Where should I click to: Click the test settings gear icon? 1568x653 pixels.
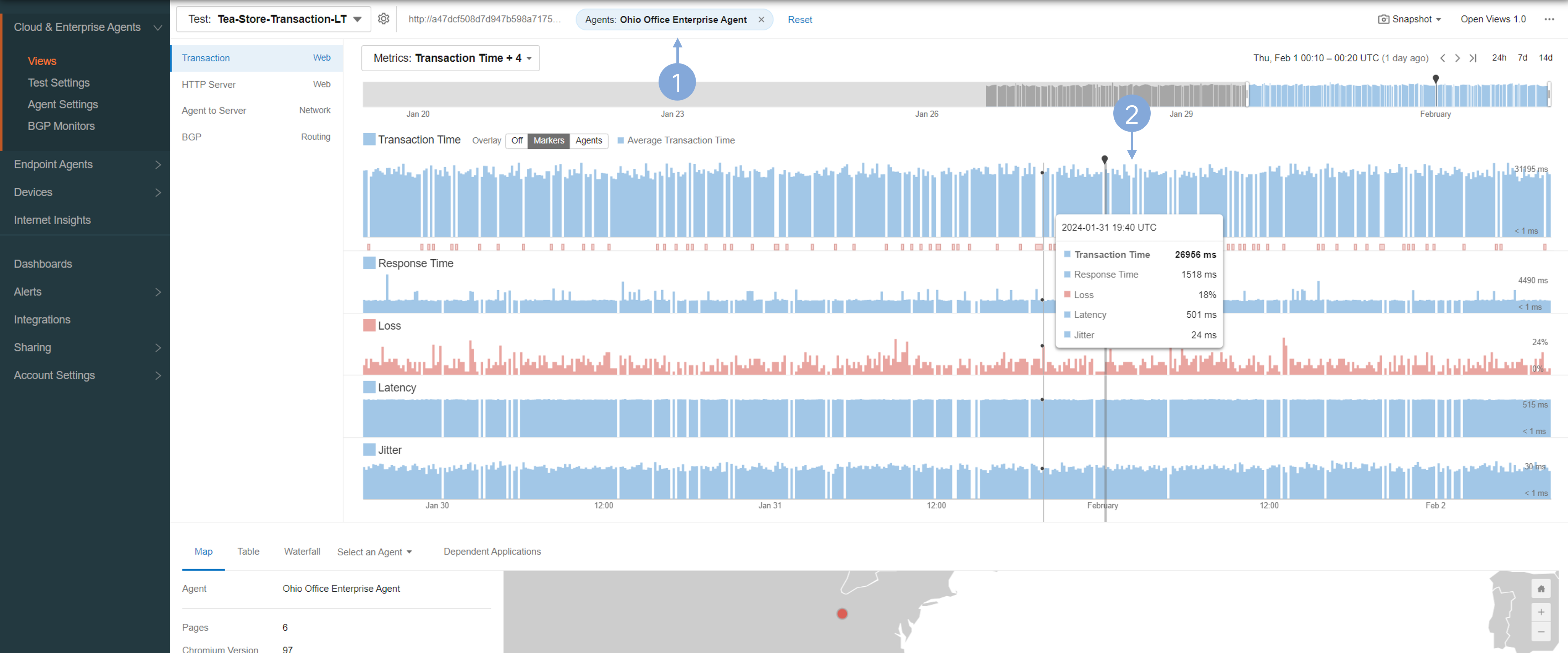(x=383, y=19)
